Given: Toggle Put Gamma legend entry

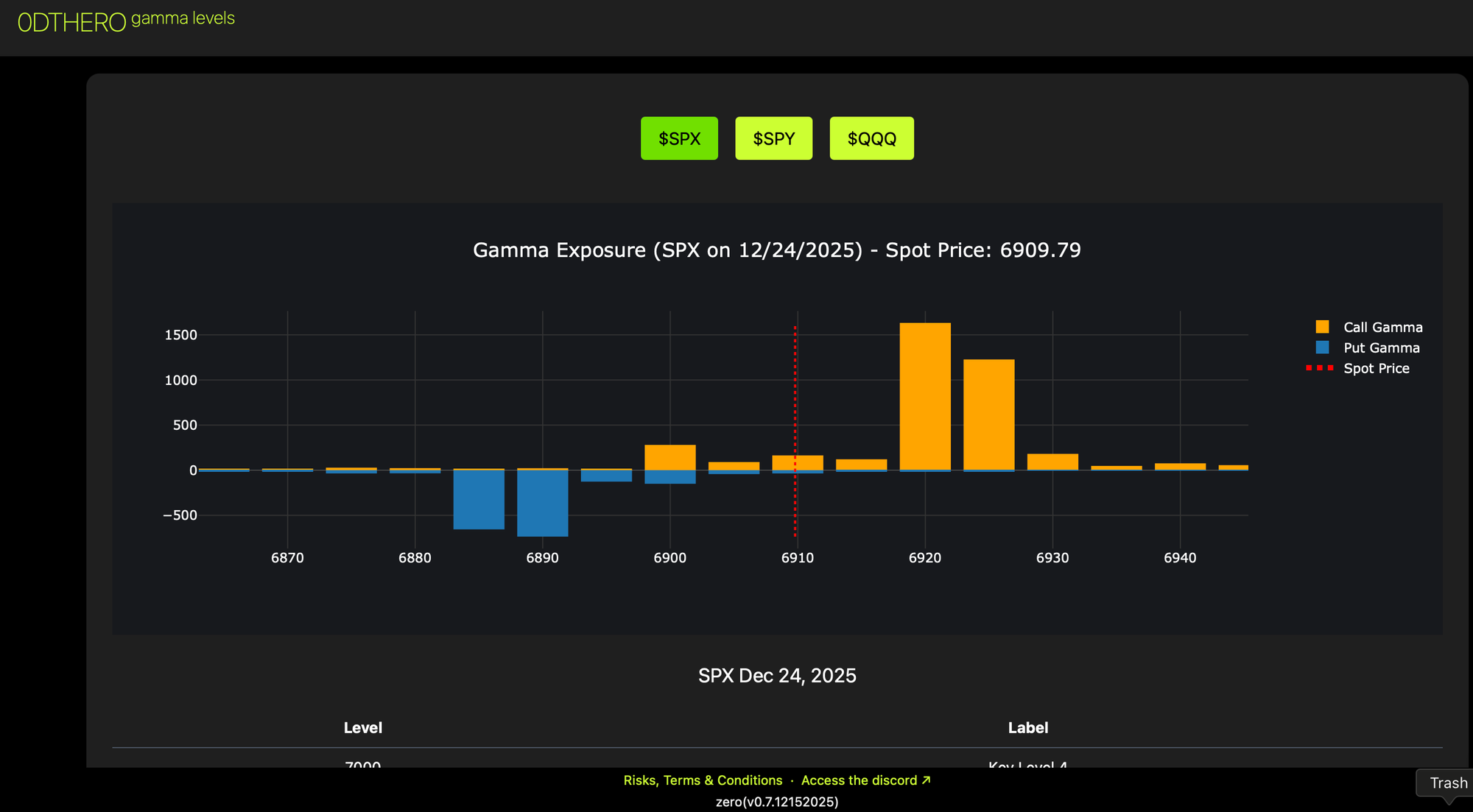Looking at the screenshot, I should point(1381,347).
